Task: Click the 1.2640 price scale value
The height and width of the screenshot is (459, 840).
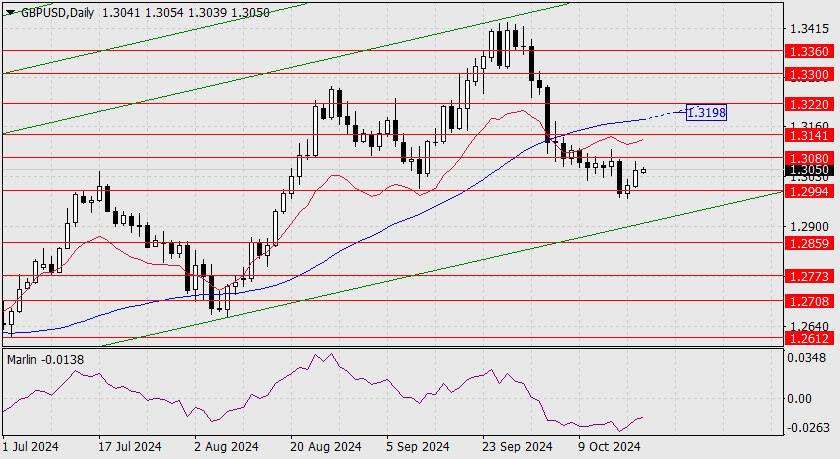Action: point(809,326)
